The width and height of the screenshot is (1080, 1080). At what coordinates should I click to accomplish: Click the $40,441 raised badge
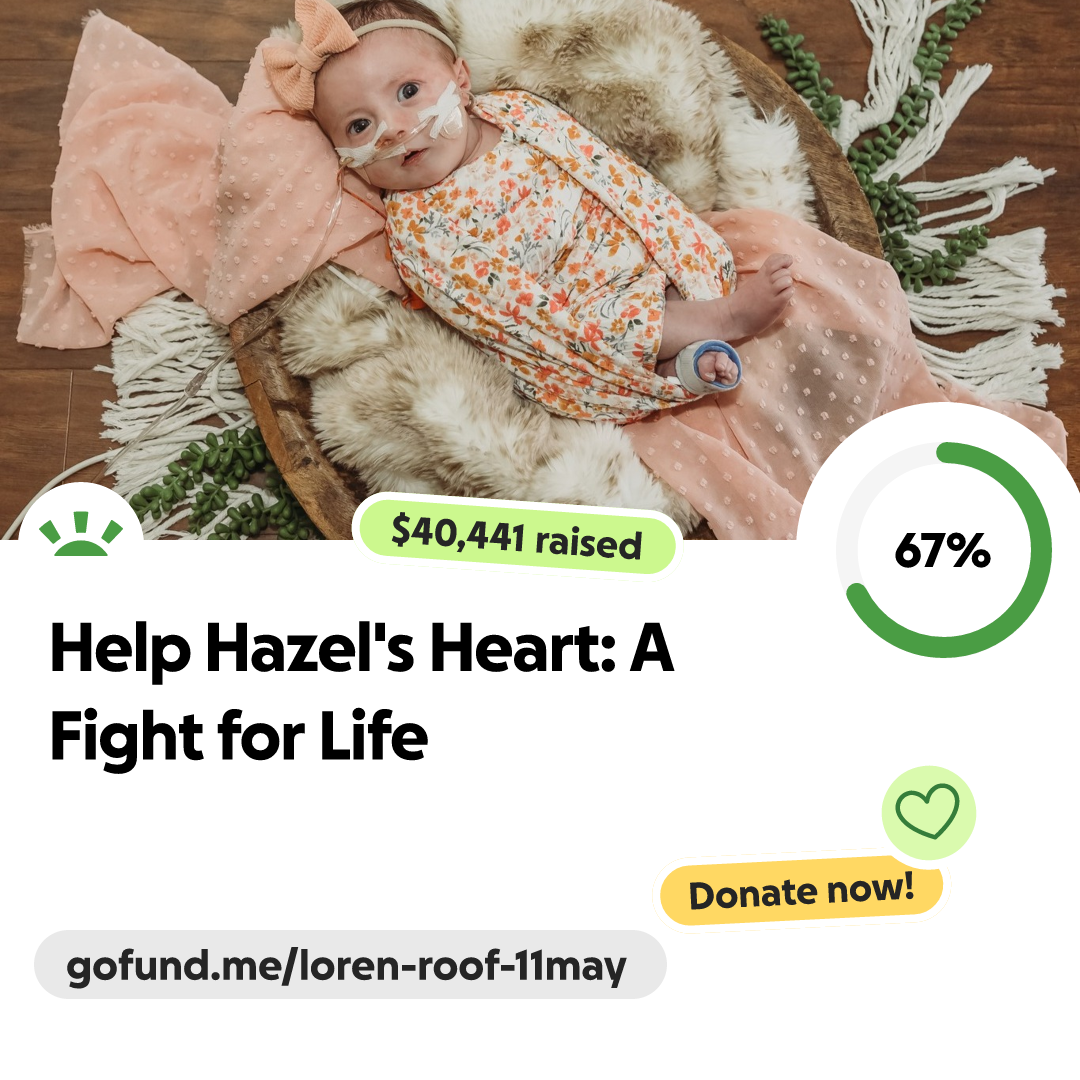point(517,537)
